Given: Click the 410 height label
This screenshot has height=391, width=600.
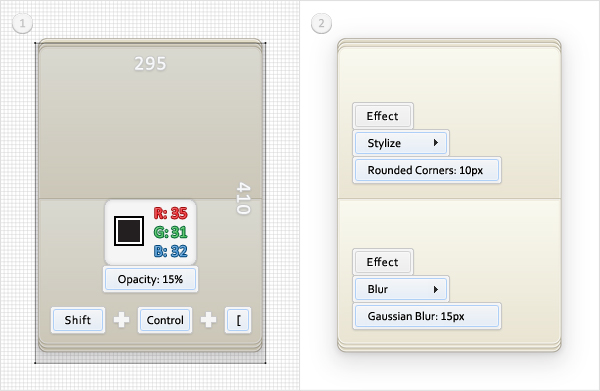Looking at the screenshot, I should click(x=243, y=198).
